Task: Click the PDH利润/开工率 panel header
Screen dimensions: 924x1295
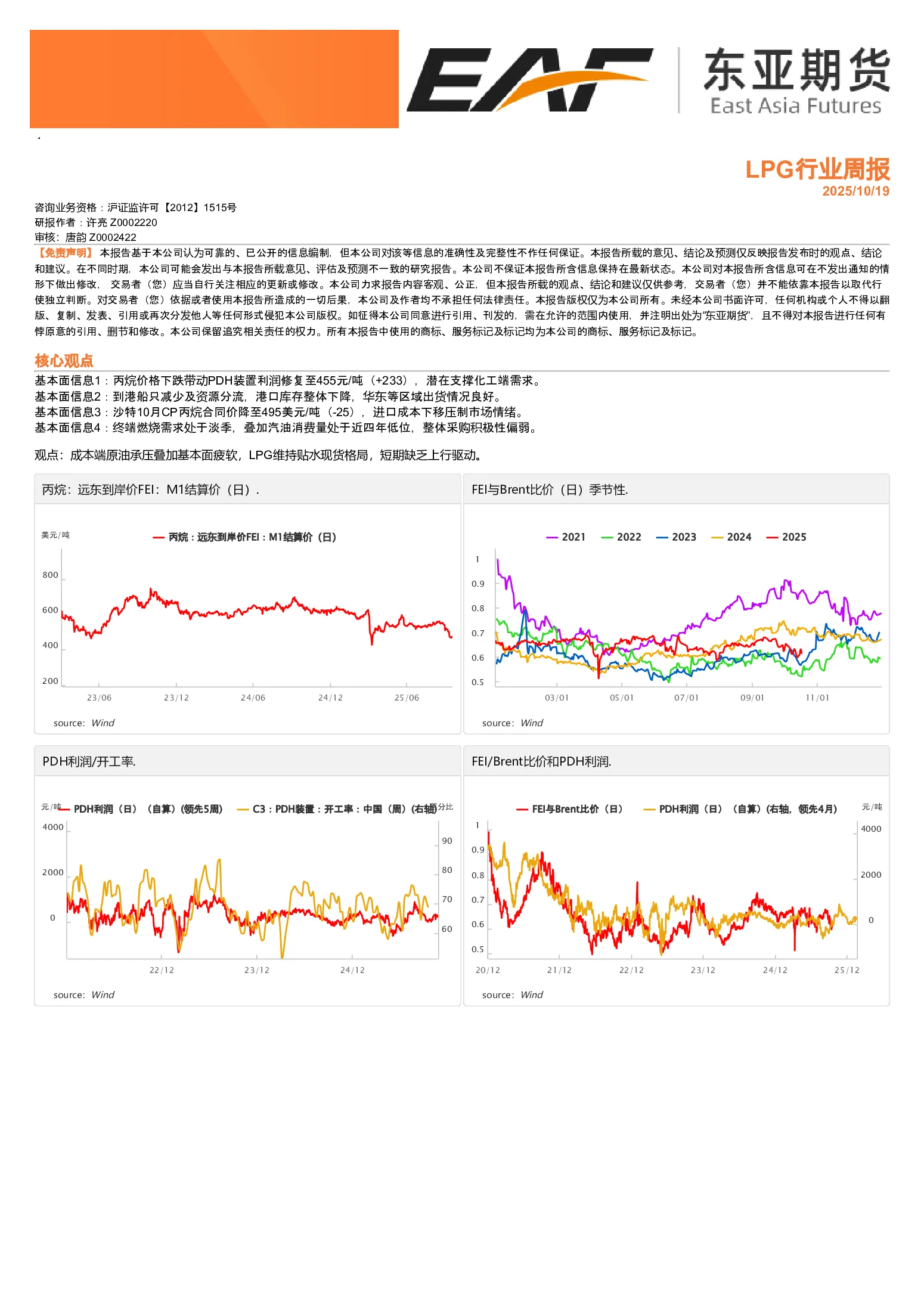Action: tap(247, 761)
